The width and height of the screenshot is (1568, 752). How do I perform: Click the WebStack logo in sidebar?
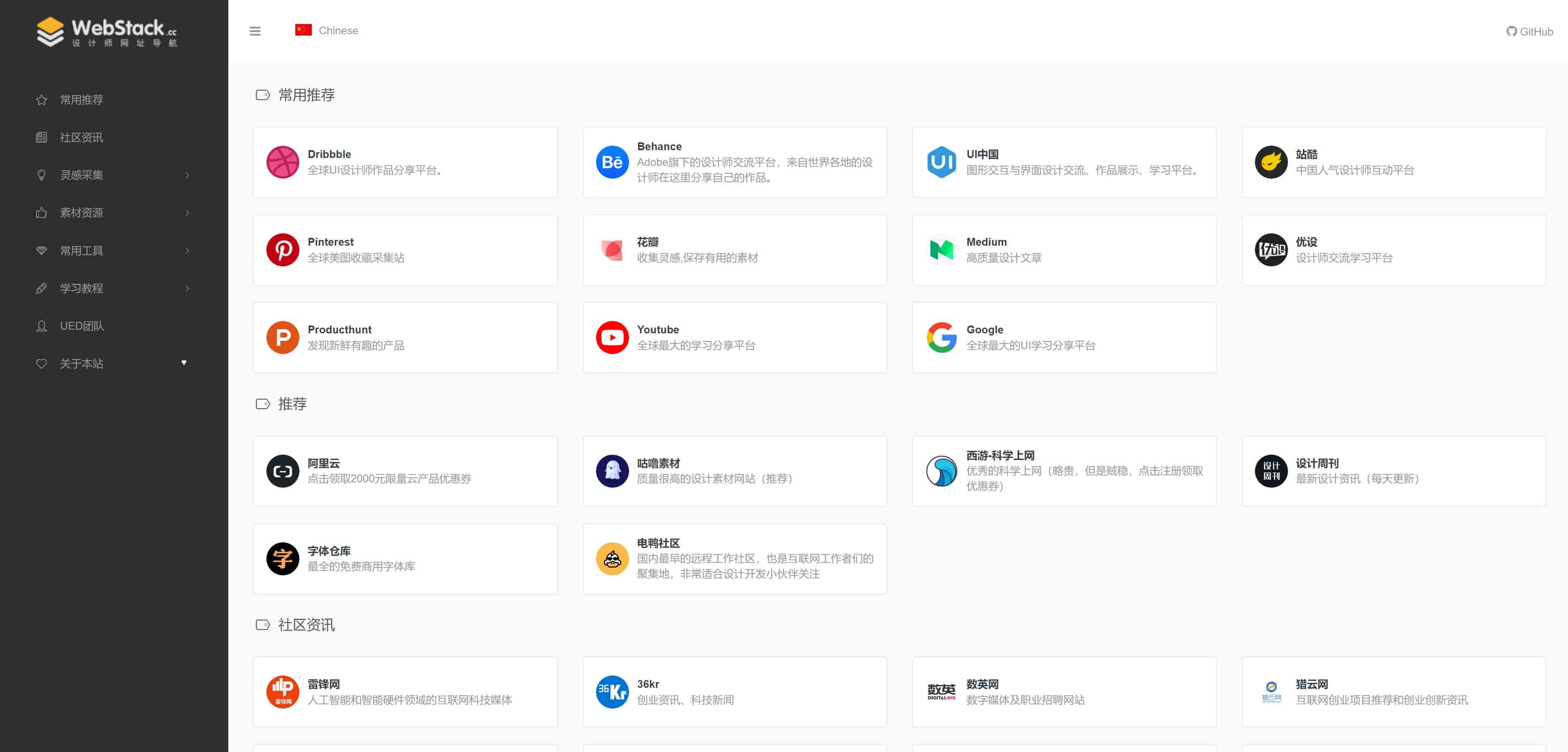coord(107,32)
